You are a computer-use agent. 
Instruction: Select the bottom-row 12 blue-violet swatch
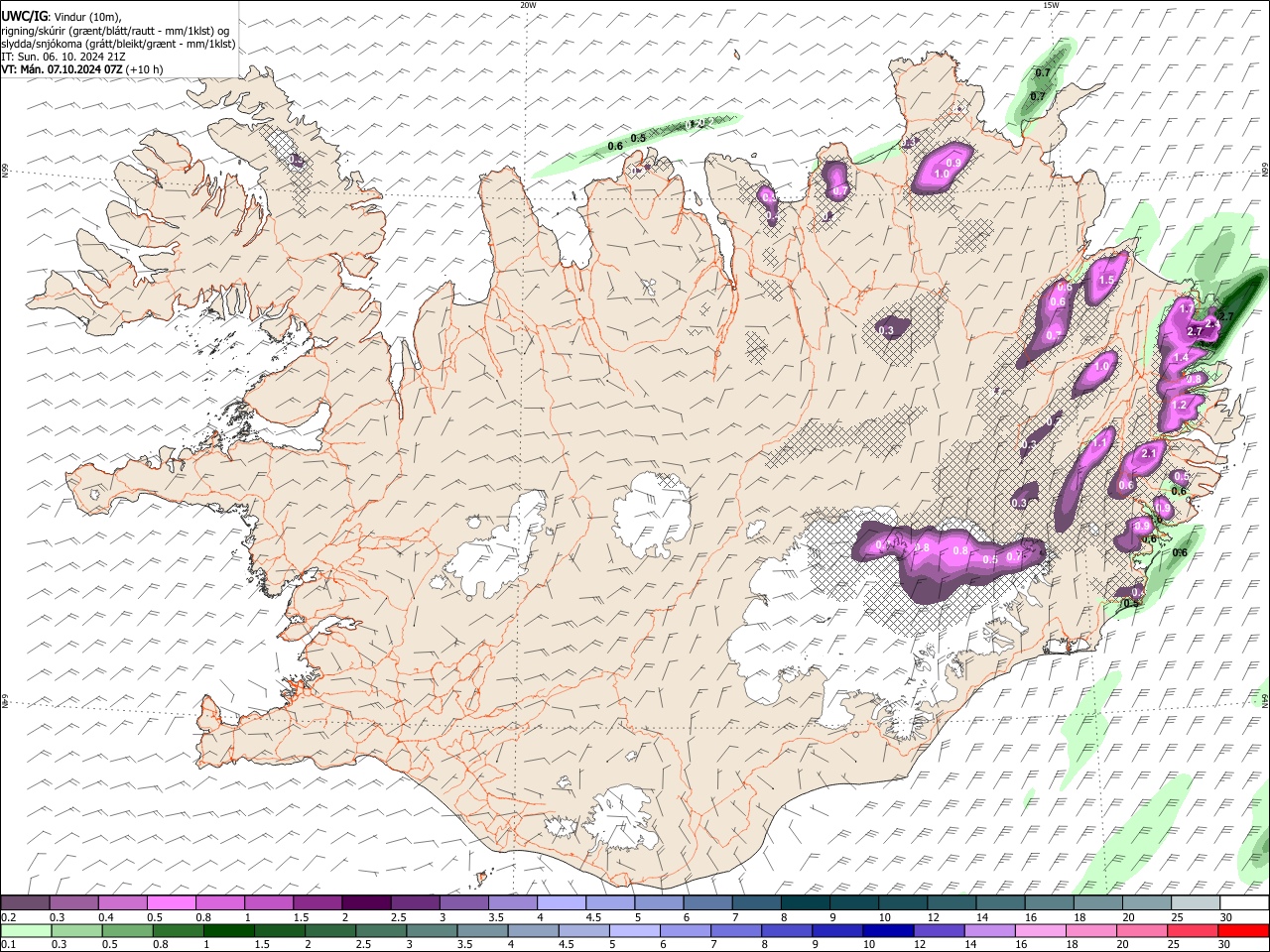(x=939, y=930)
